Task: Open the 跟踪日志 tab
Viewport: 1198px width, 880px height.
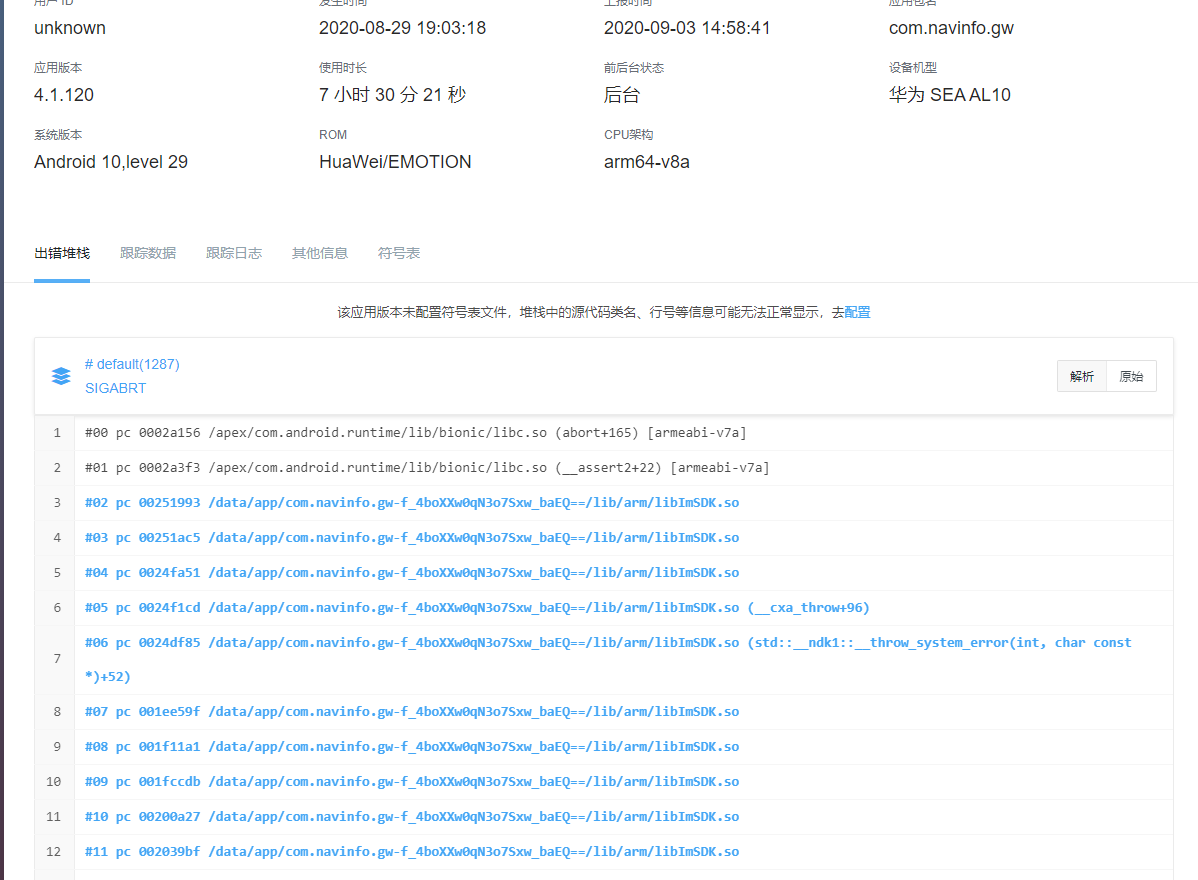Action: (234, 253)
